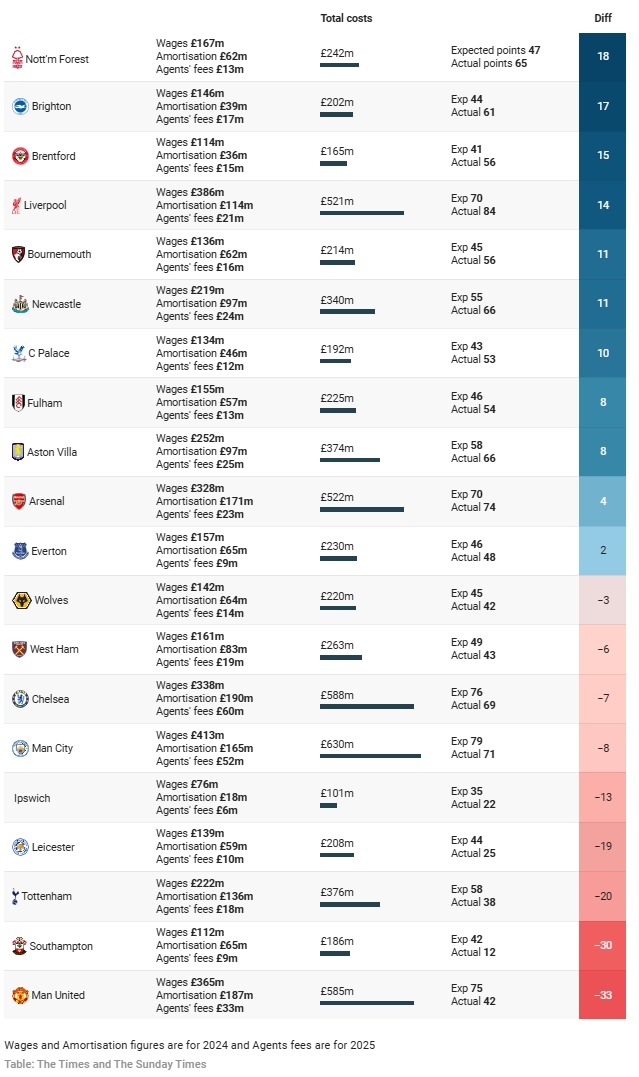Image resolution: width=639 pixels, height=1077 pixels.
Task: Click the Brighton club badge
Action: tap(20, 106)
